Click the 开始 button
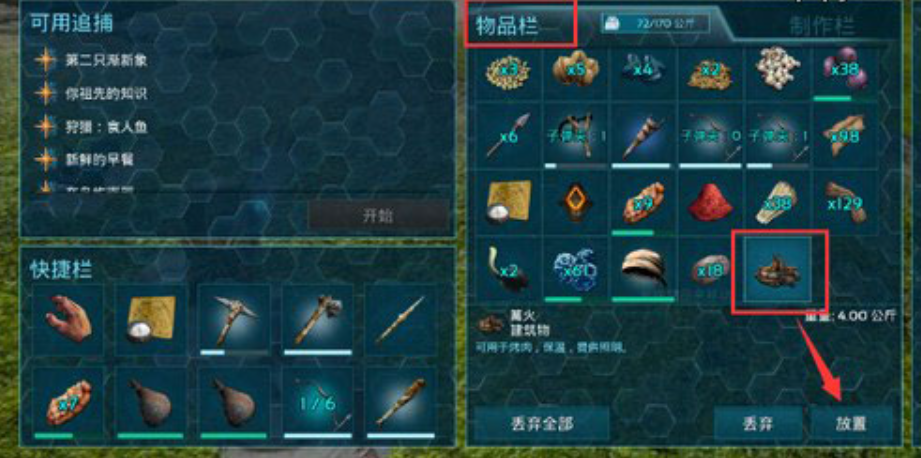The width and height of the screenshot is (921, 458). (378, 215)
